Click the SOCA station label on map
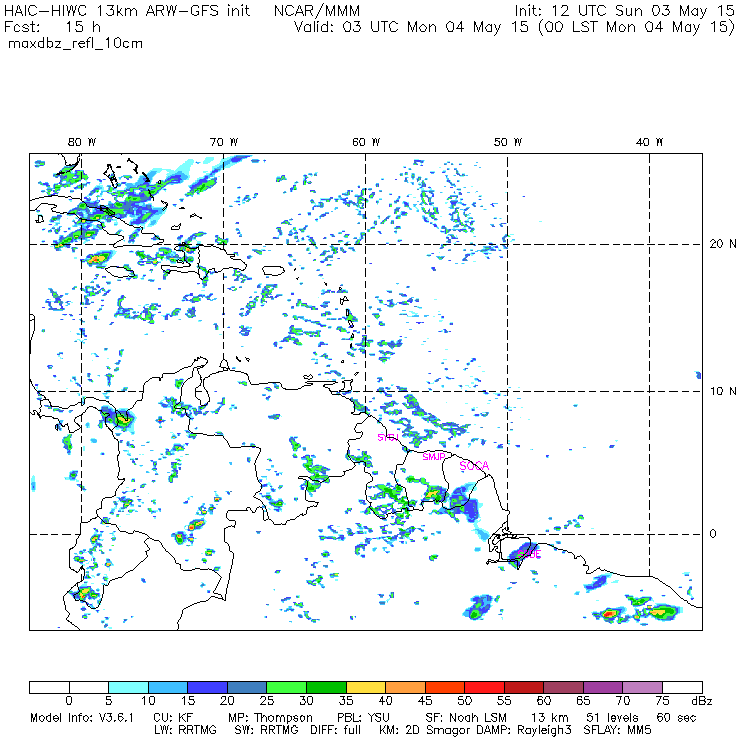 coord(474,466)
